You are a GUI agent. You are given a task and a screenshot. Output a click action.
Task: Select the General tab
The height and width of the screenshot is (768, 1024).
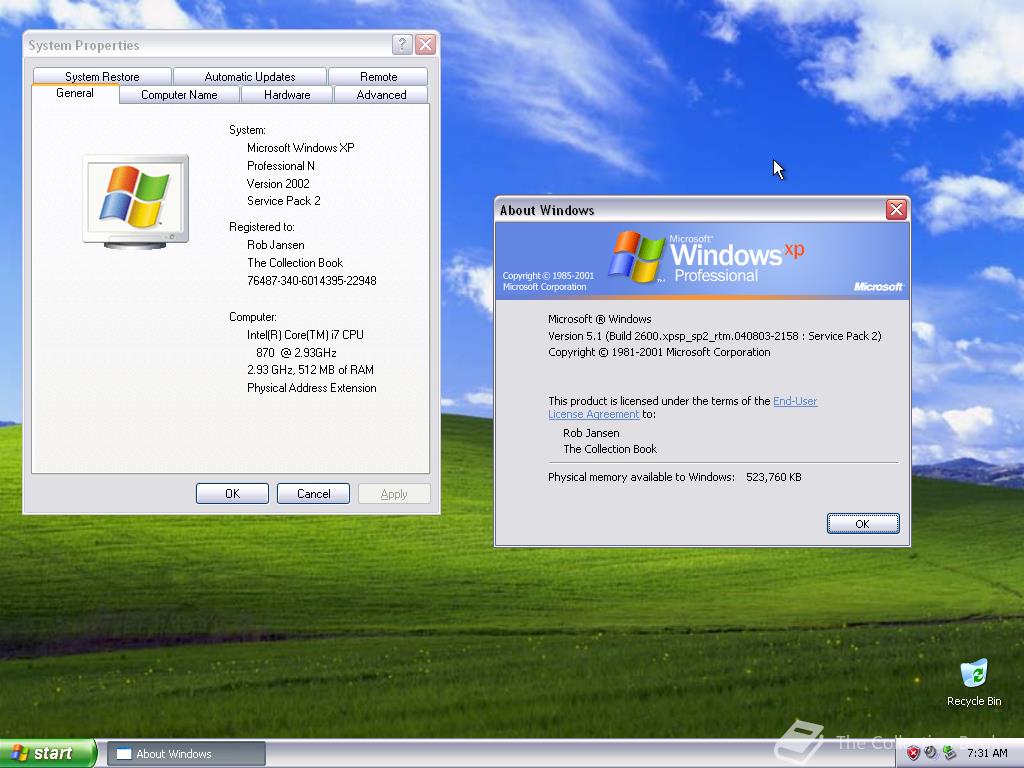click(75, 93)
